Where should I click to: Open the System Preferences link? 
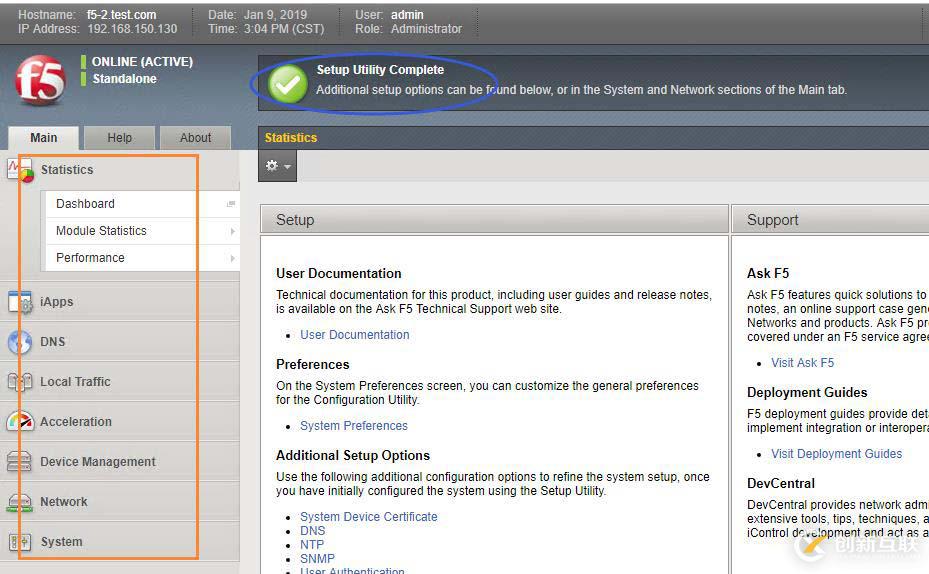[x=354, y=426]
